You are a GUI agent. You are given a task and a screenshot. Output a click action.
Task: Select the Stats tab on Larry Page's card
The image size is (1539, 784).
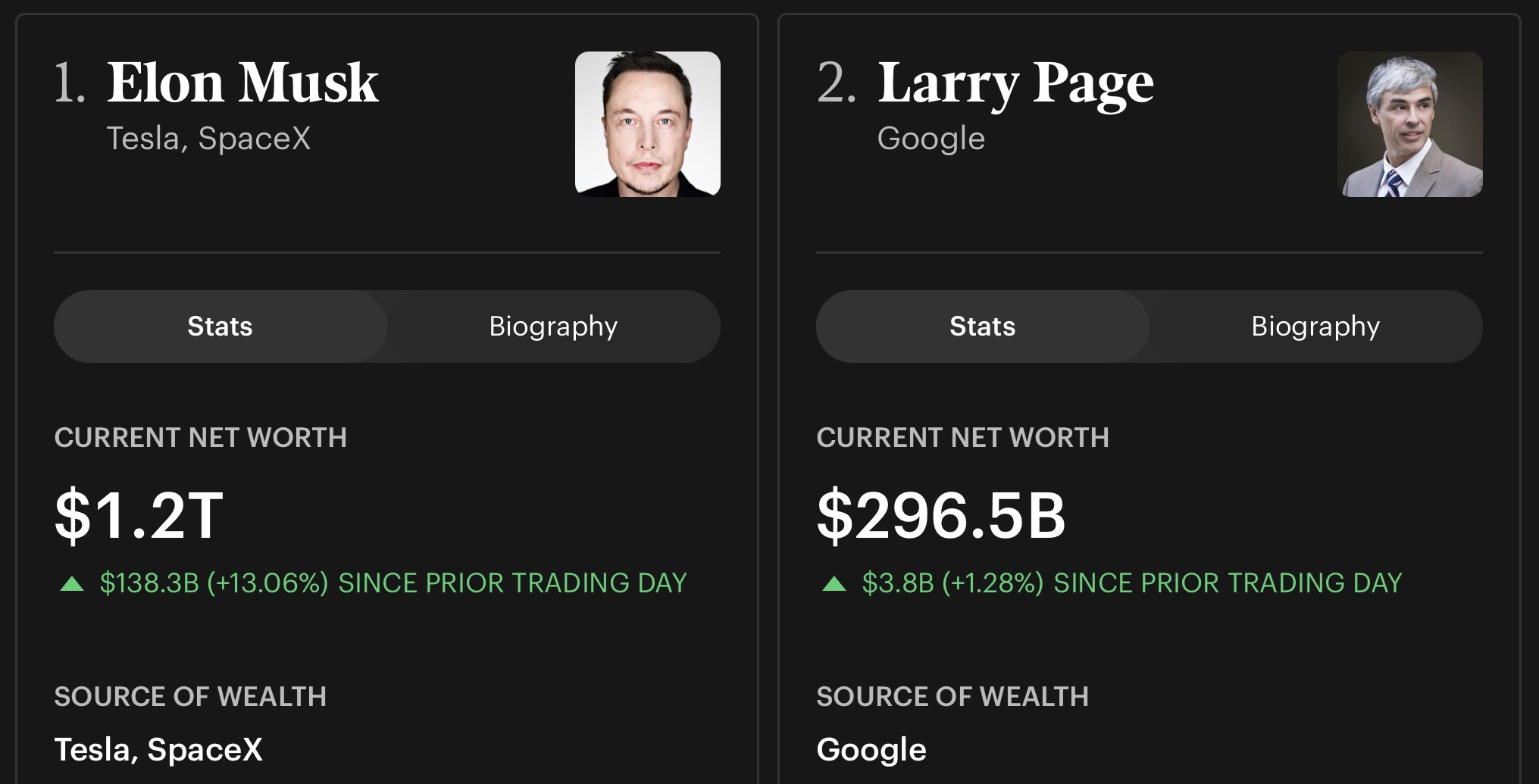[x=983, y=326]
